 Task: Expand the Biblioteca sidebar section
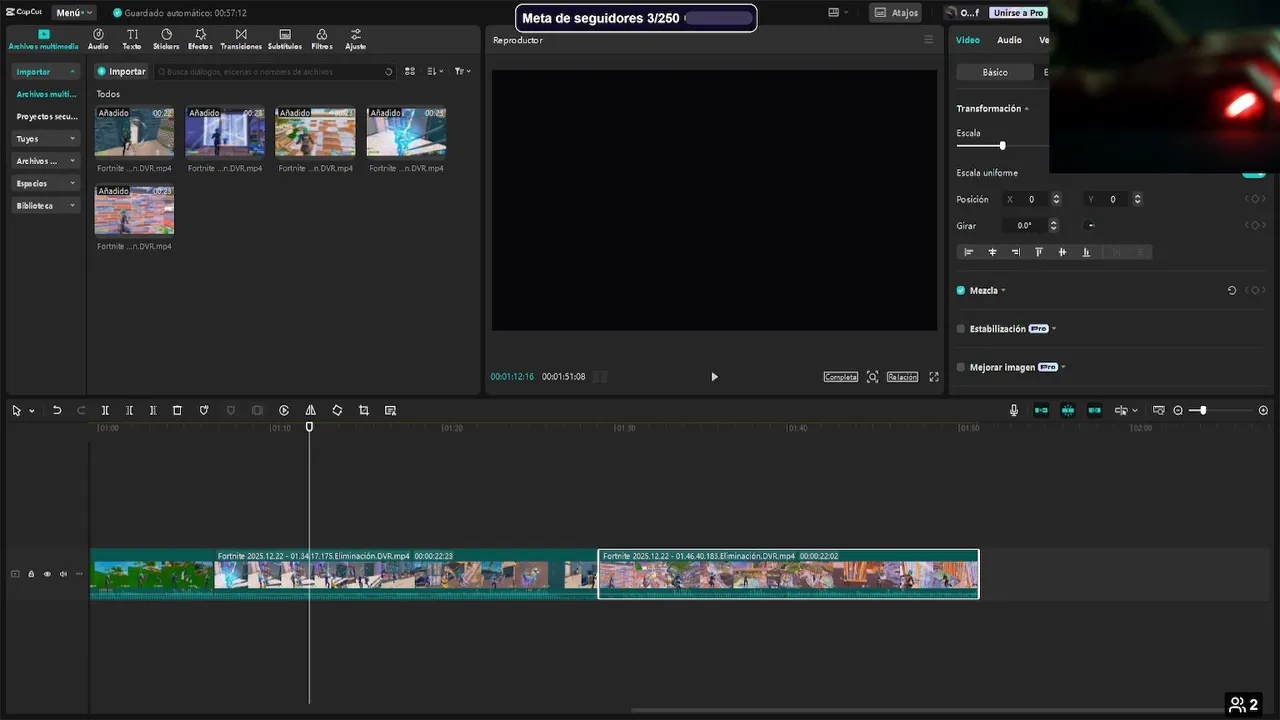click(45, 205)
